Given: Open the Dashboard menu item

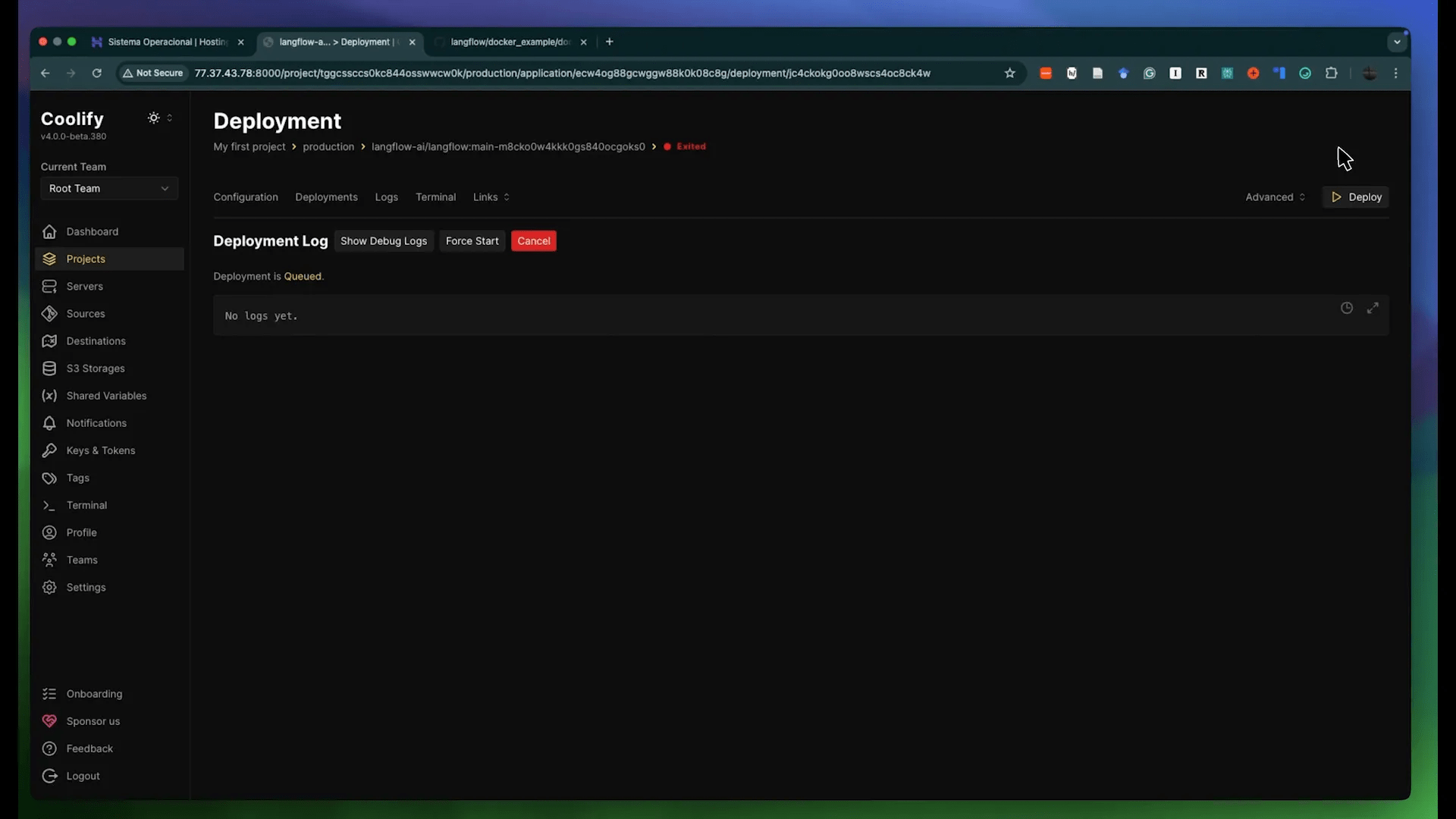Looking at the screenshot, I should [x=109, y=231].
